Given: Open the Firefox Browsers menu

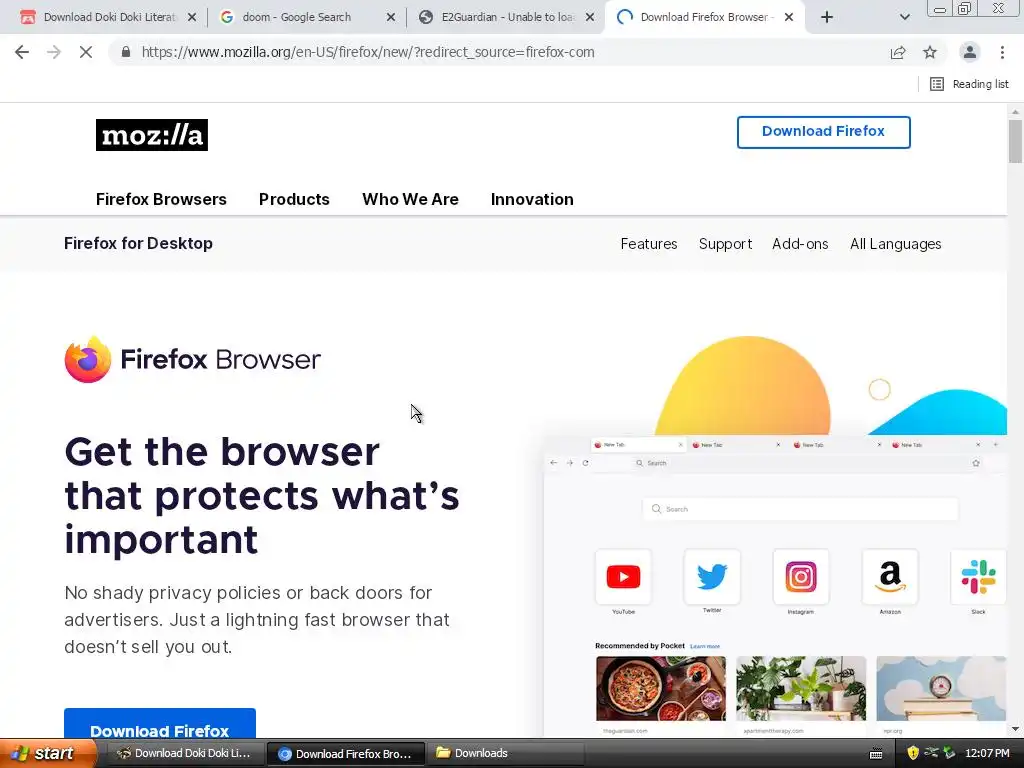Looking at the screenshot, I should pyautogui.click(x=161, y=199).
